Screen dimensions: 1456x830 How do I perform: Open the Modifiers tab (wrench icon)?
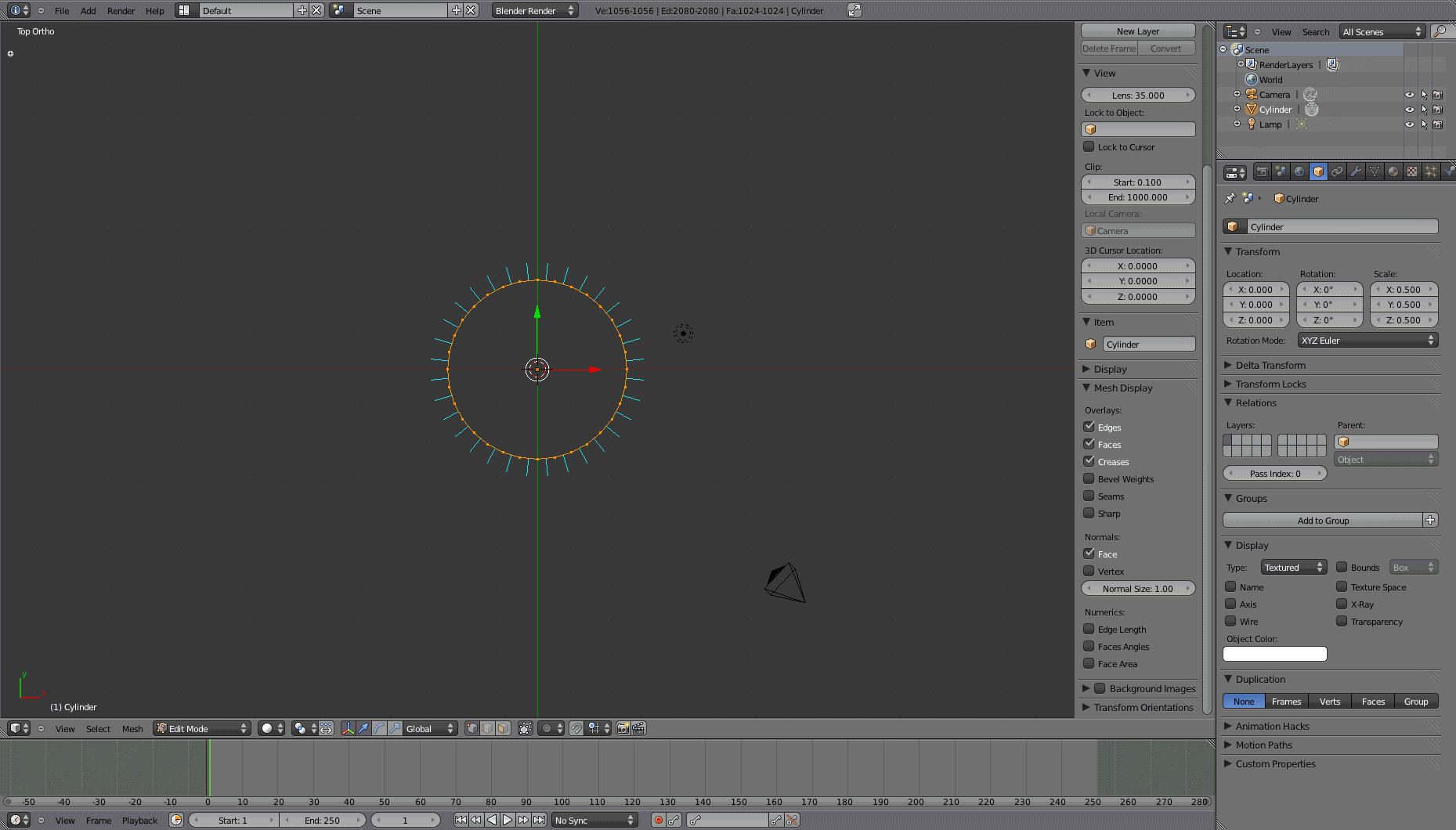tap(1356, 171)
